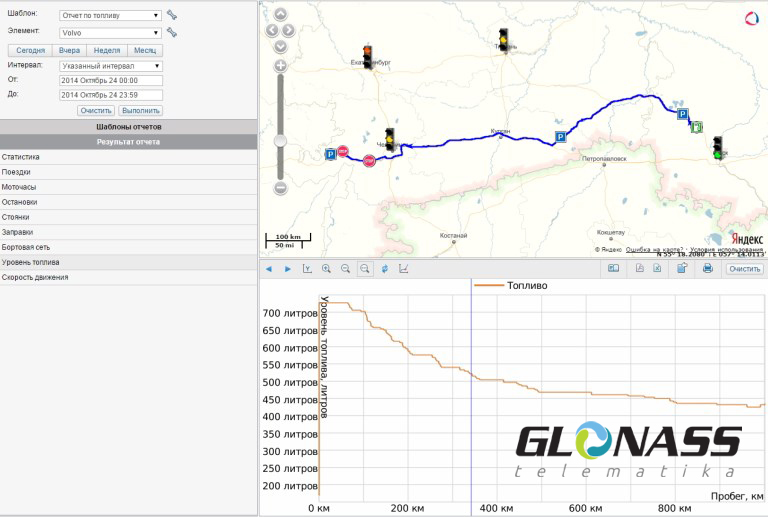Click the wrench icon beside Элемент dropdown

point(171,32)
